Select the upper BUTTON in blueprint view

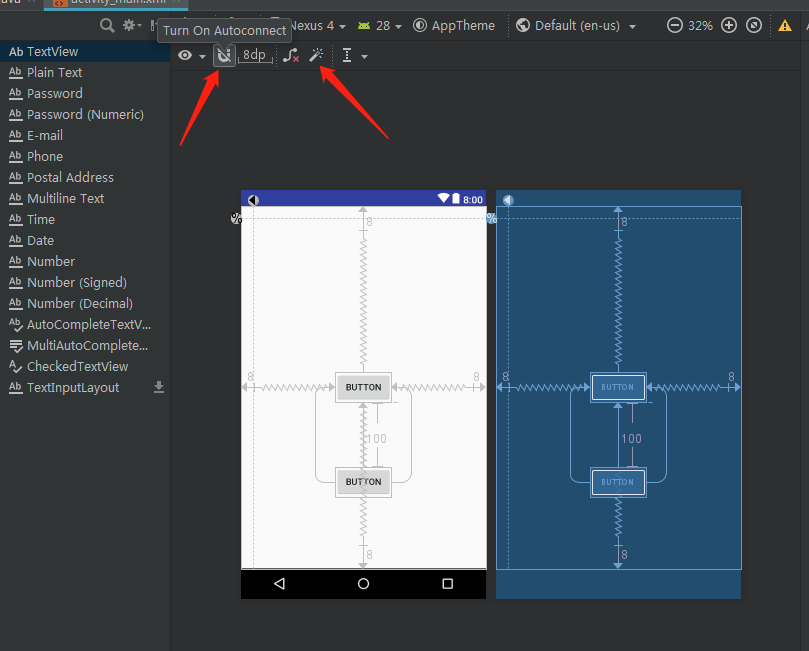tap(618, 387)
